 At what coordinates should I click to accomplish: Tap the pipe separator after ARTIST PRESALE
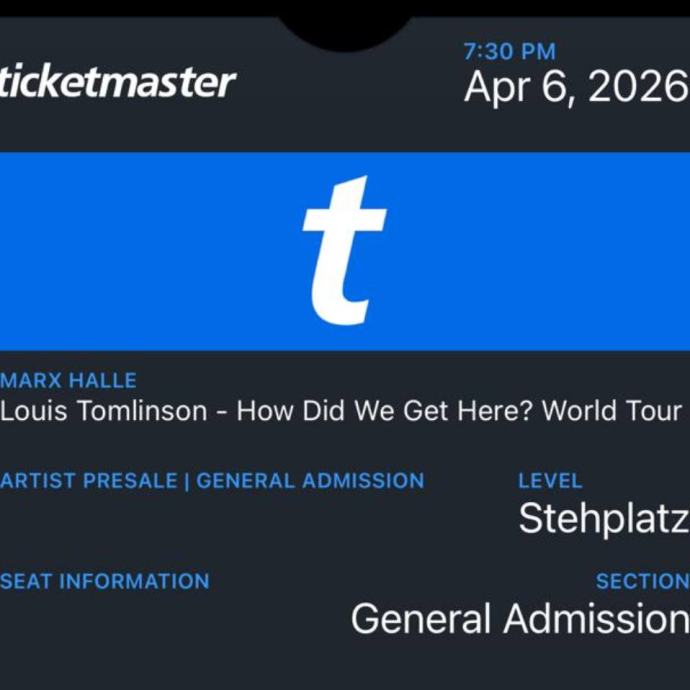(186, 481)
